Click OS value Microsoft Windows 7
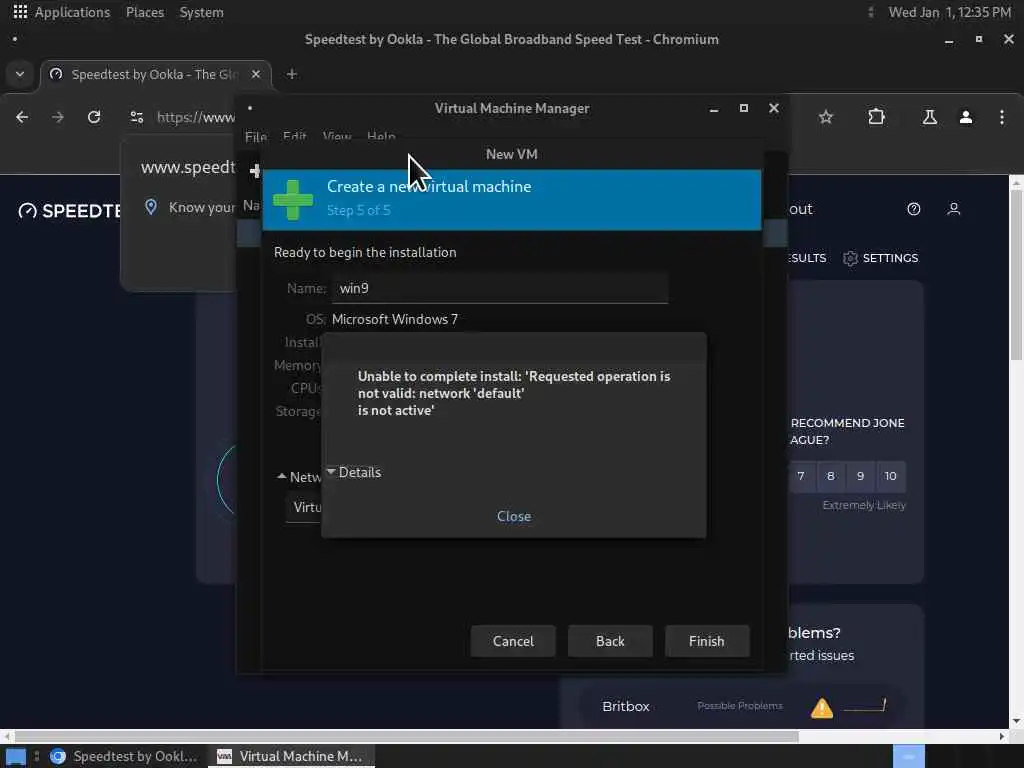 click(395, 319)
